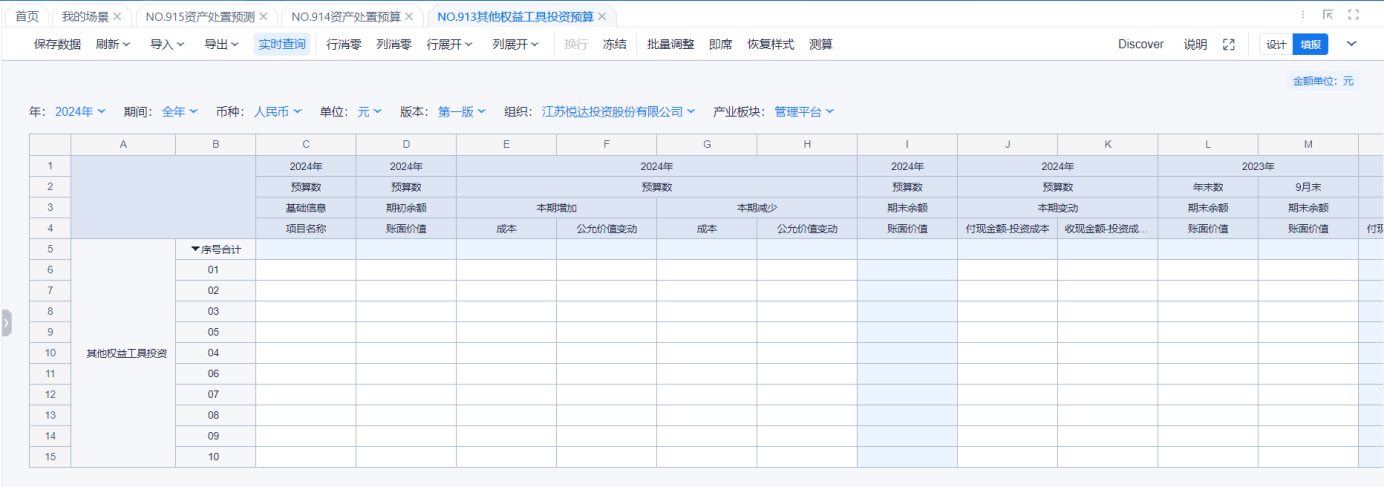Image resolution: width=1384 pixels, height=487 pixels.
Task: Expand the left side panel handle
Action: tap(6, 322)
